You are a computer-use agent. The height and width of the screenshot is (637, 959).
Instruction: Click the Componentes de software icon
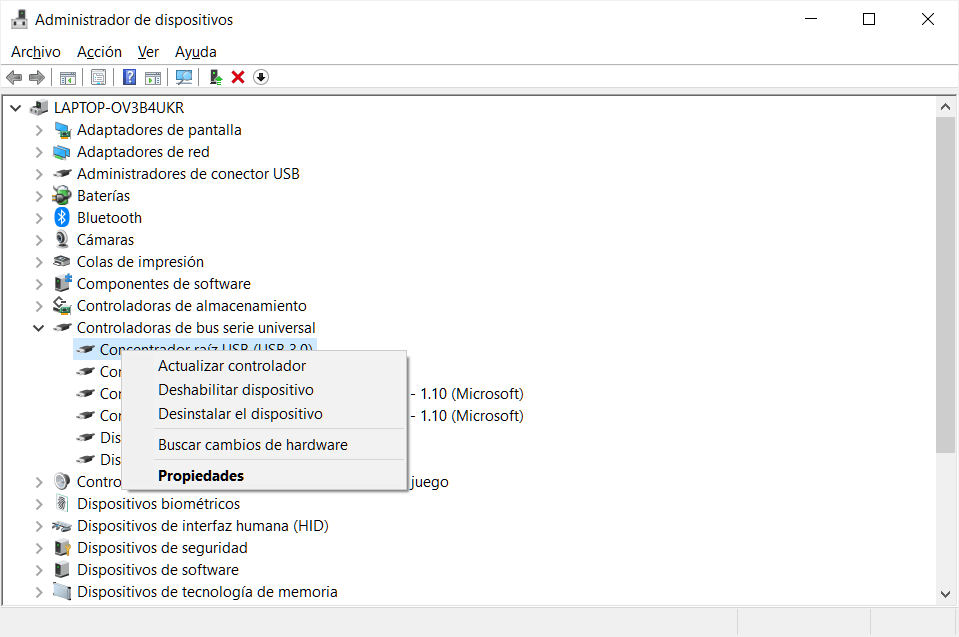(x=62, y=283)
